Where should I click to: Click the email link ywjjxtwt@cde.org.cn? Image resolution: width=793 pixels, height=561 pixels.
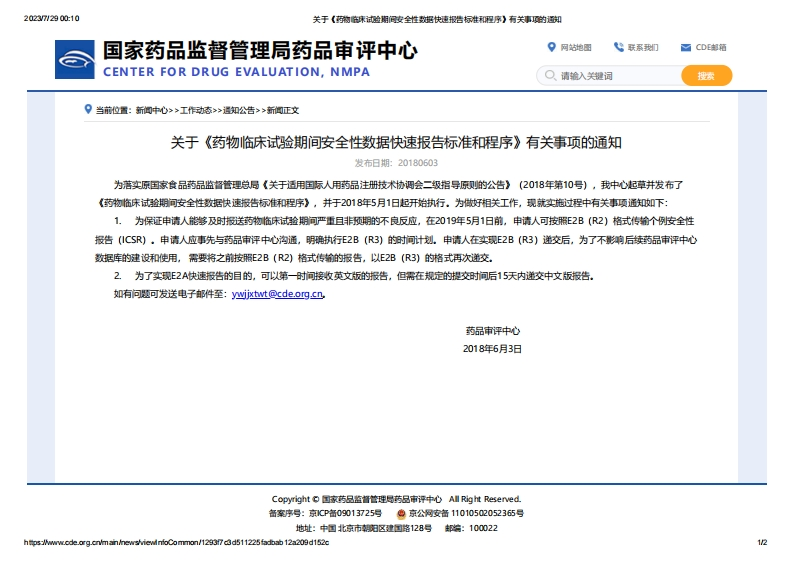[277, 294]
